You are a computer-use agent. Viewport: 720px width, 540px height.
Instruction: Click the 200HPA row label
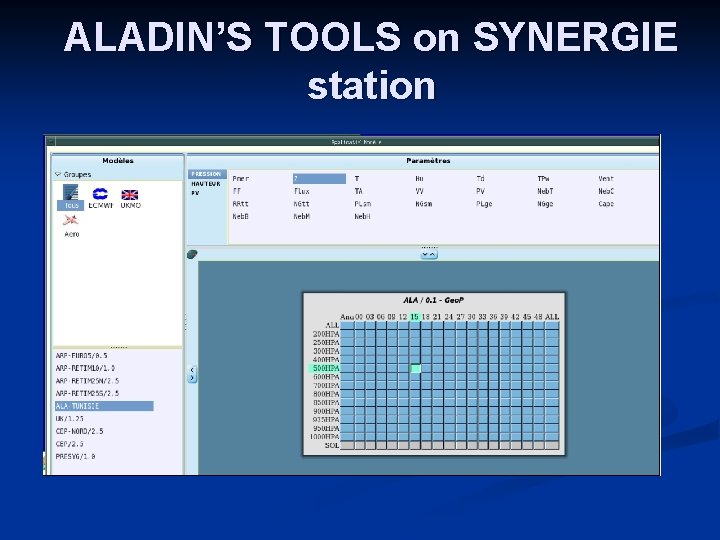[x=326, y=334]
